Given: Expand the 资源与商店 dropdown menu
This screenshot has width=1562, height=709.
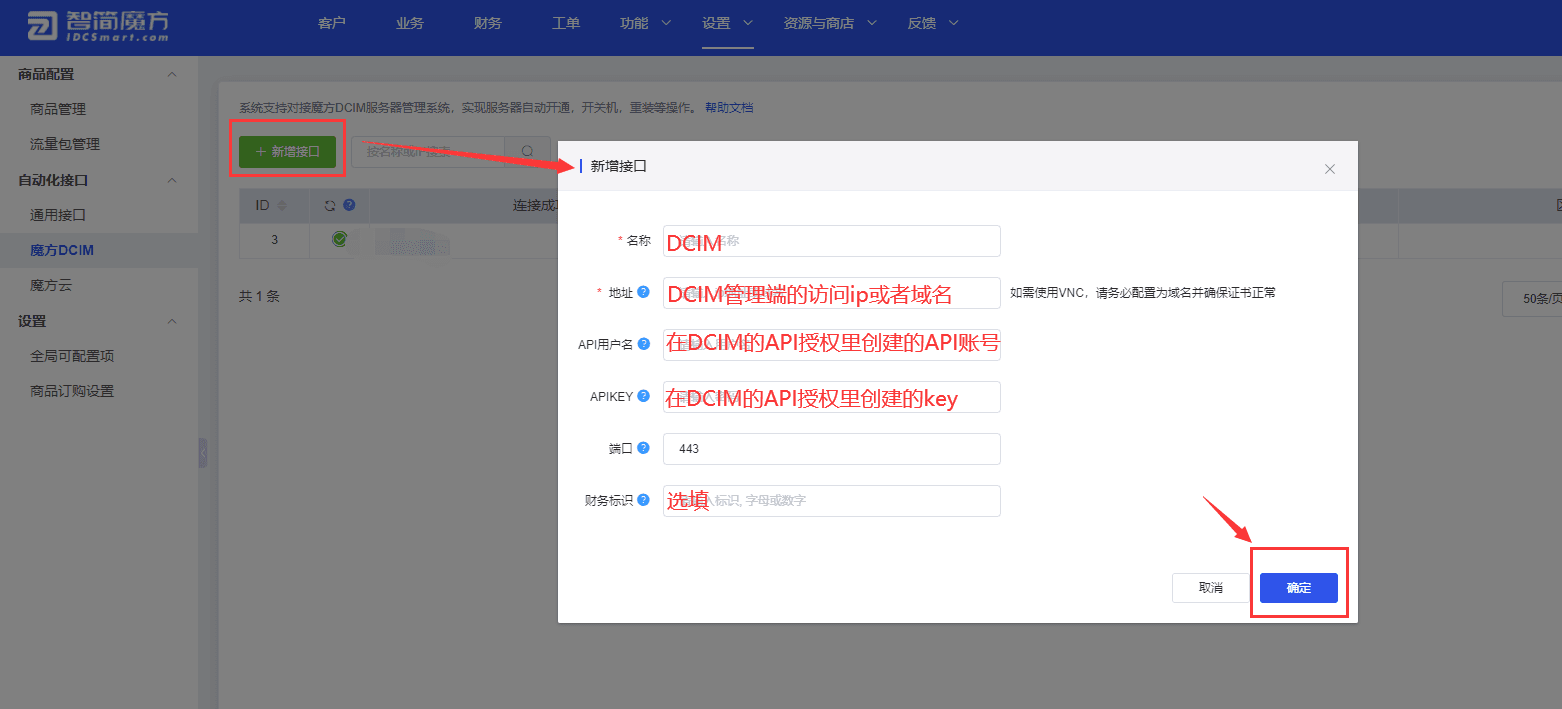Looking at the screenshot, I should pos(830,23).
